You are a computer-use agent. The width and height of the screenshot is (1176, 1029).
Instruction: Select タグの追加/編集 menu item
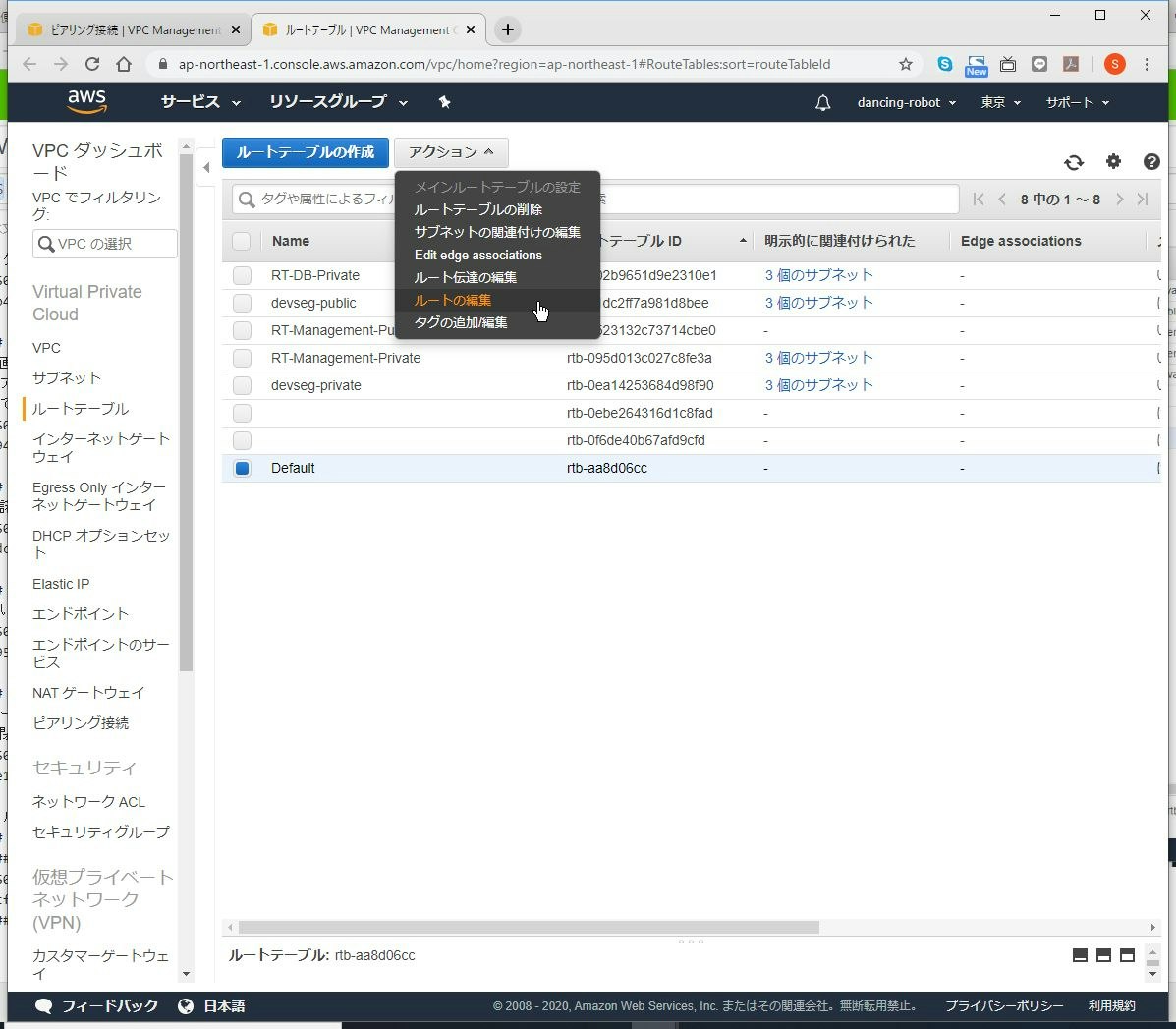[x=461, y=322]
